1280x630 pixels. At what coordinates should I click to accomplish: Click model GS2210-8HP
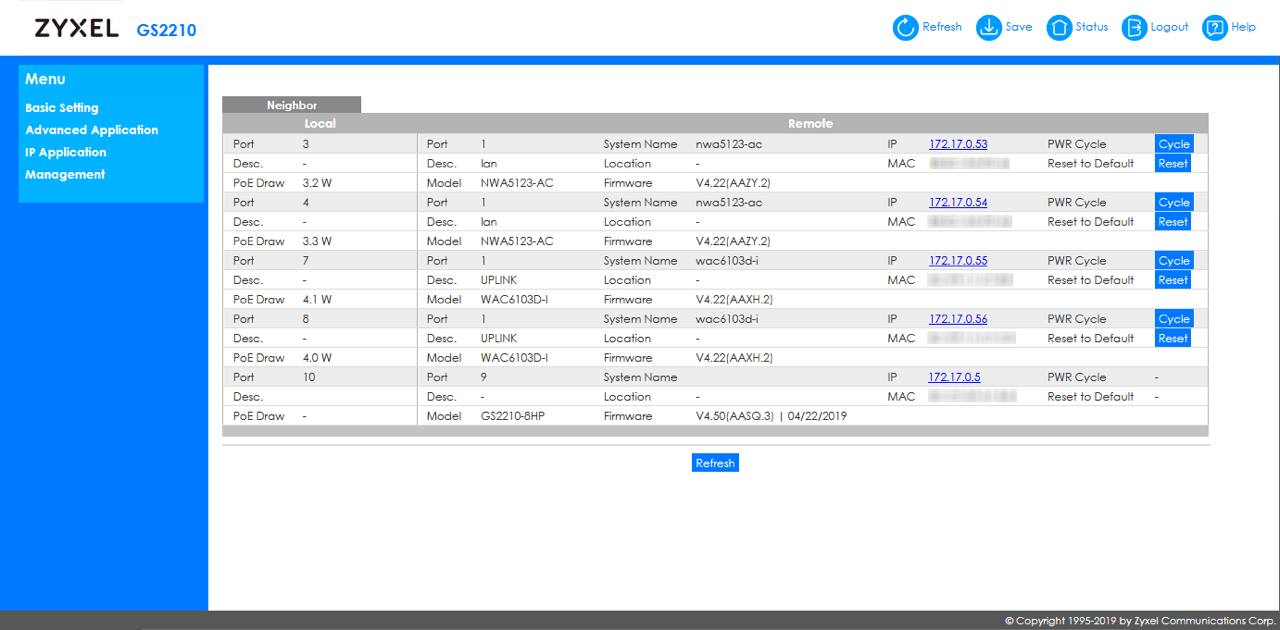pos(512,416)
